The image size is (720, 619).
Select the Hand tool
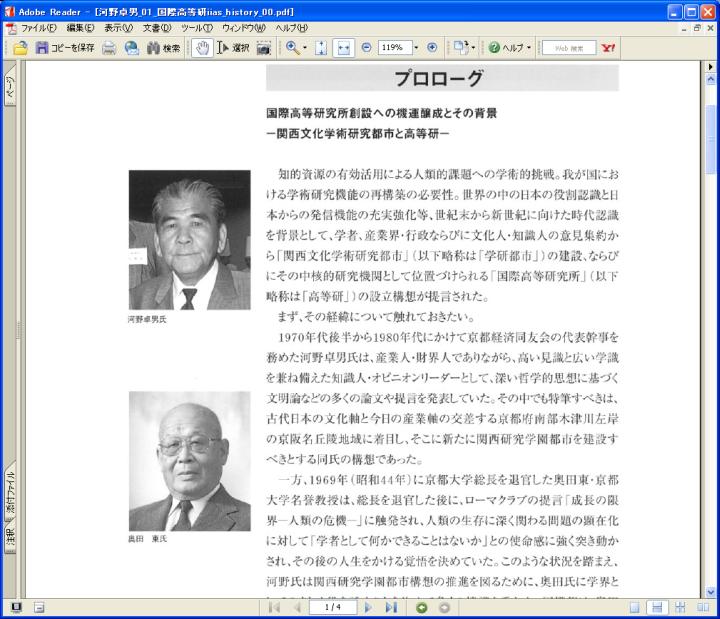(x=201, y=48)
